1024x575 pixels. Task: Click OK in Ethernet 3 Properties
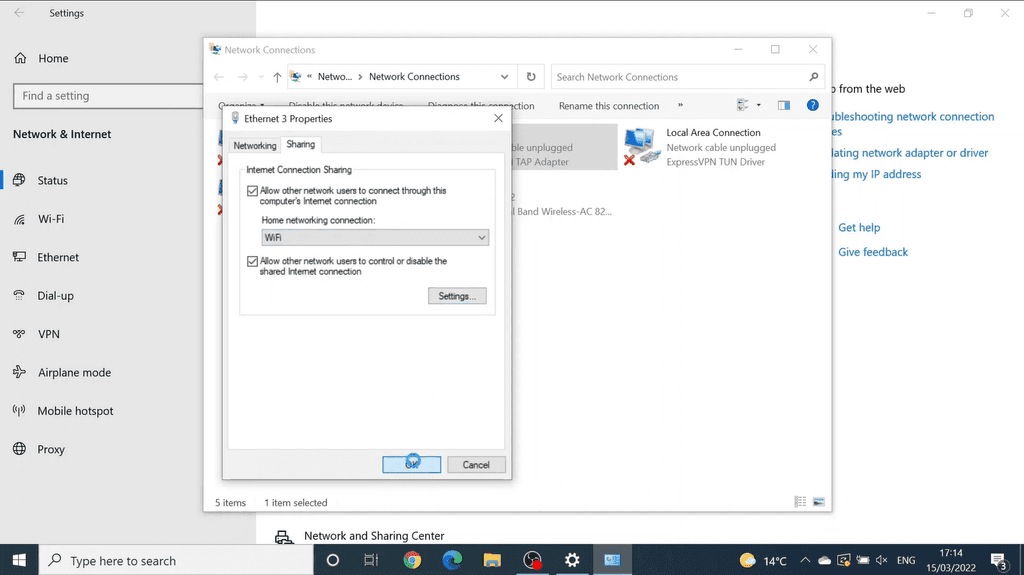[411, 465]
